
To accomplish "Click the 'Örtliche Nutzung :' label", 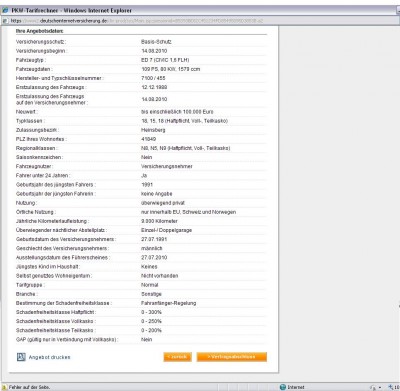I will click(36, 212).
